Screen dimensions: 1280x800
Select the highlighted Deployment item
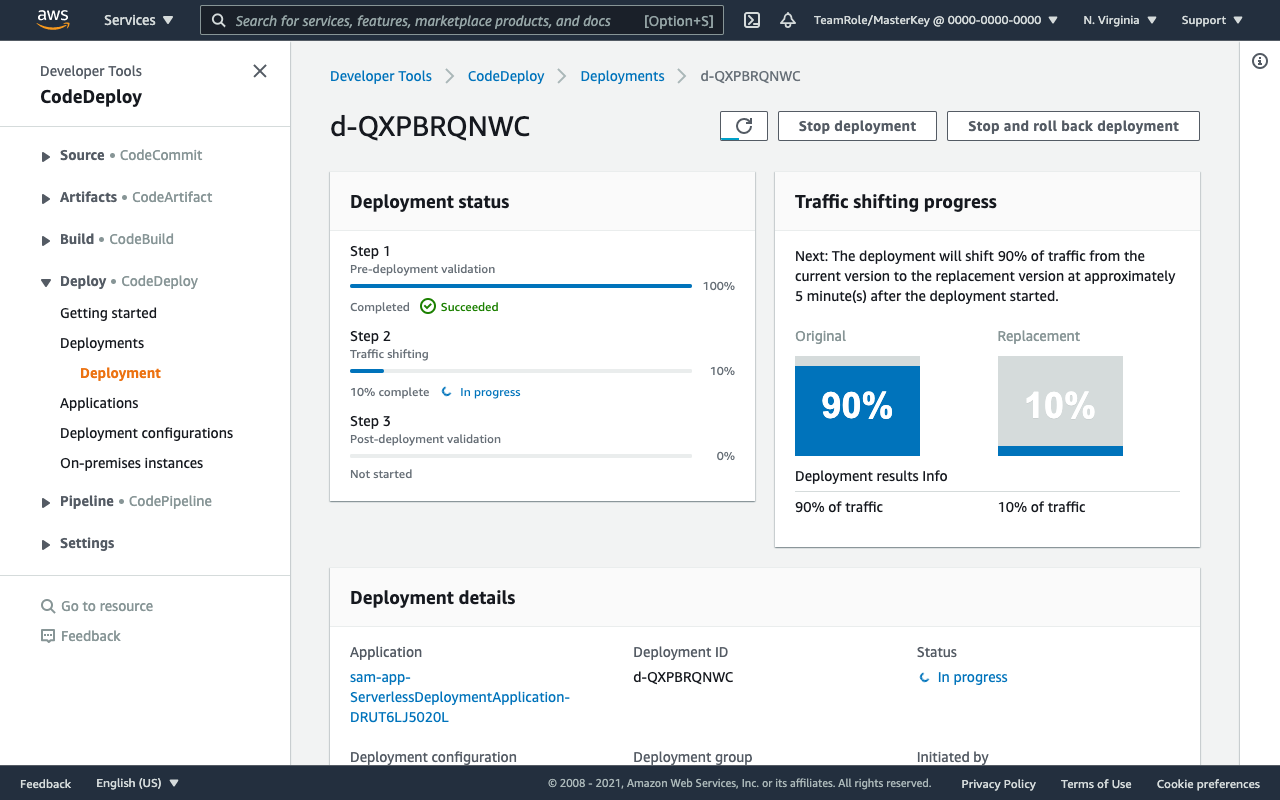tap(120, 373)
